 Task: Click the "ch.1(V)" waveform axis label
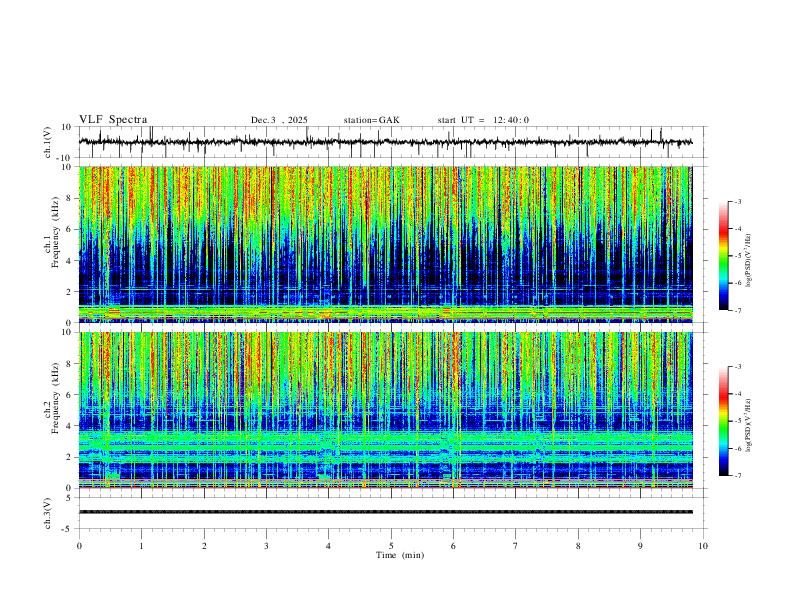tap(48, 142)
